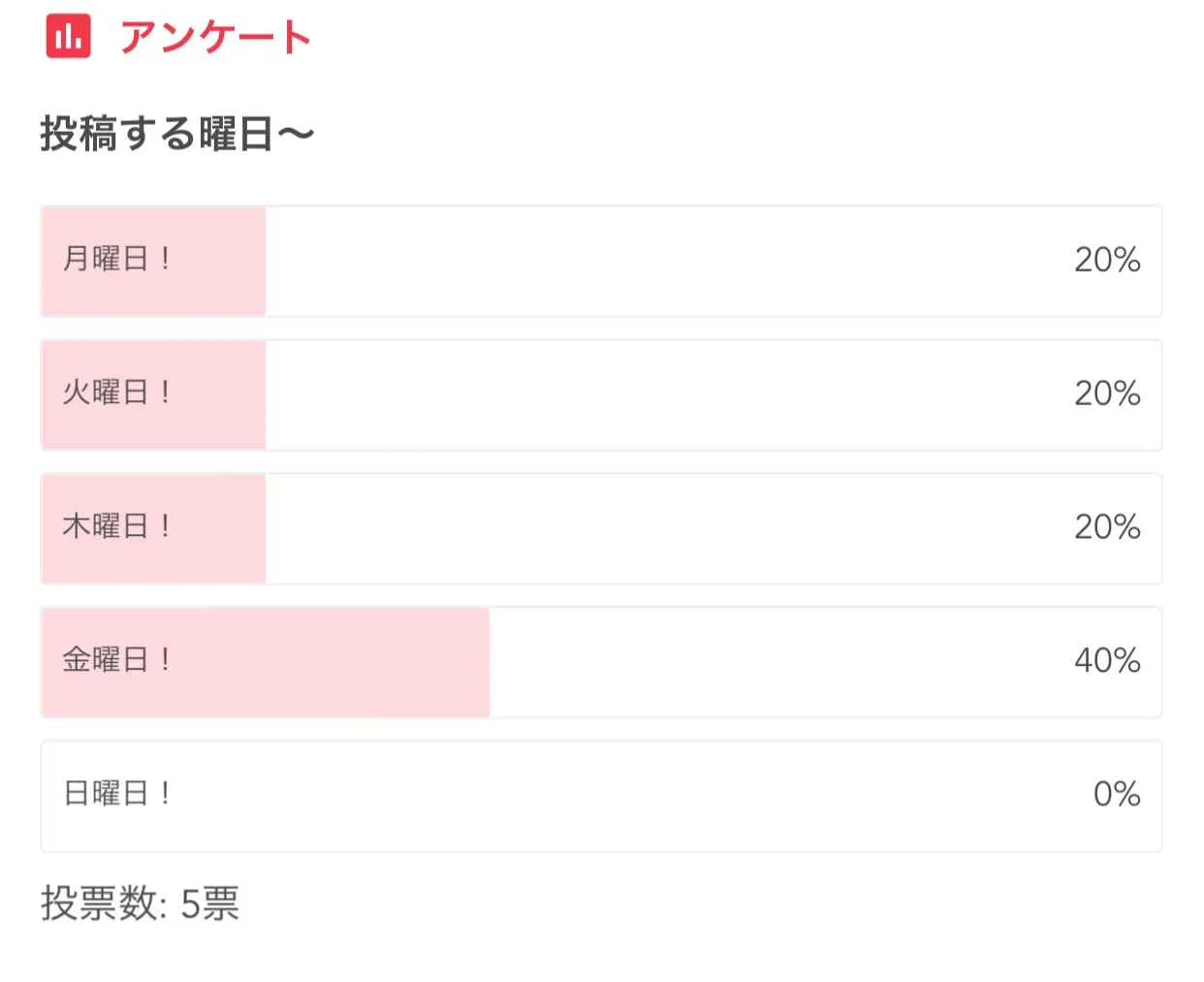Select the 木曜日！ poll option
1204x982 pixels.
[x=601, y=528]
